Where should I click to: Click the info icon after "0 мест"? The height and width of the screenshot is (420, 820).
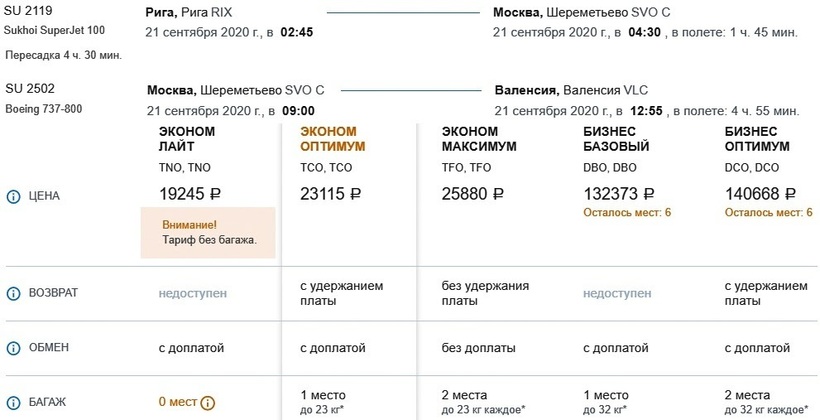208,403
